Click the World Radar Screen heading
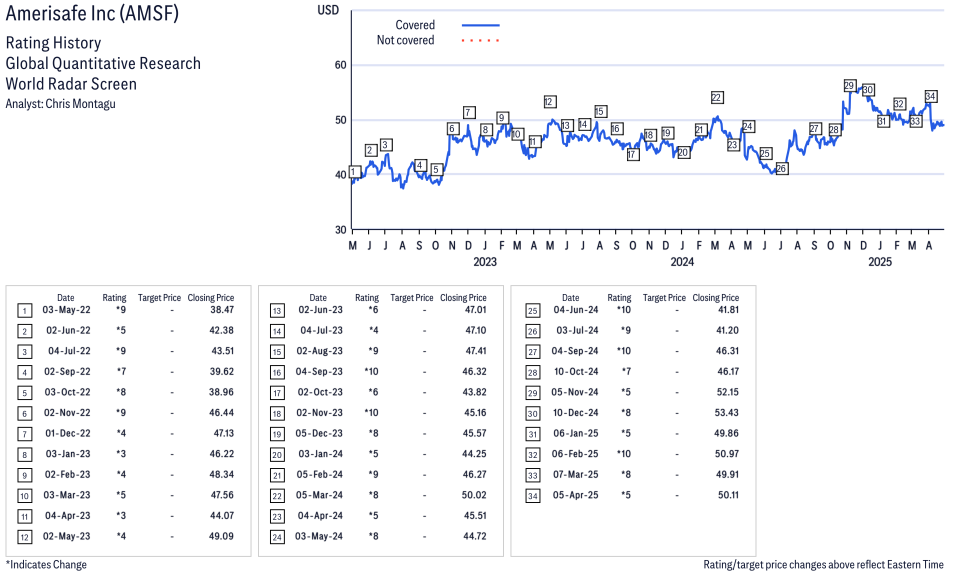 (x=71, y=84)
